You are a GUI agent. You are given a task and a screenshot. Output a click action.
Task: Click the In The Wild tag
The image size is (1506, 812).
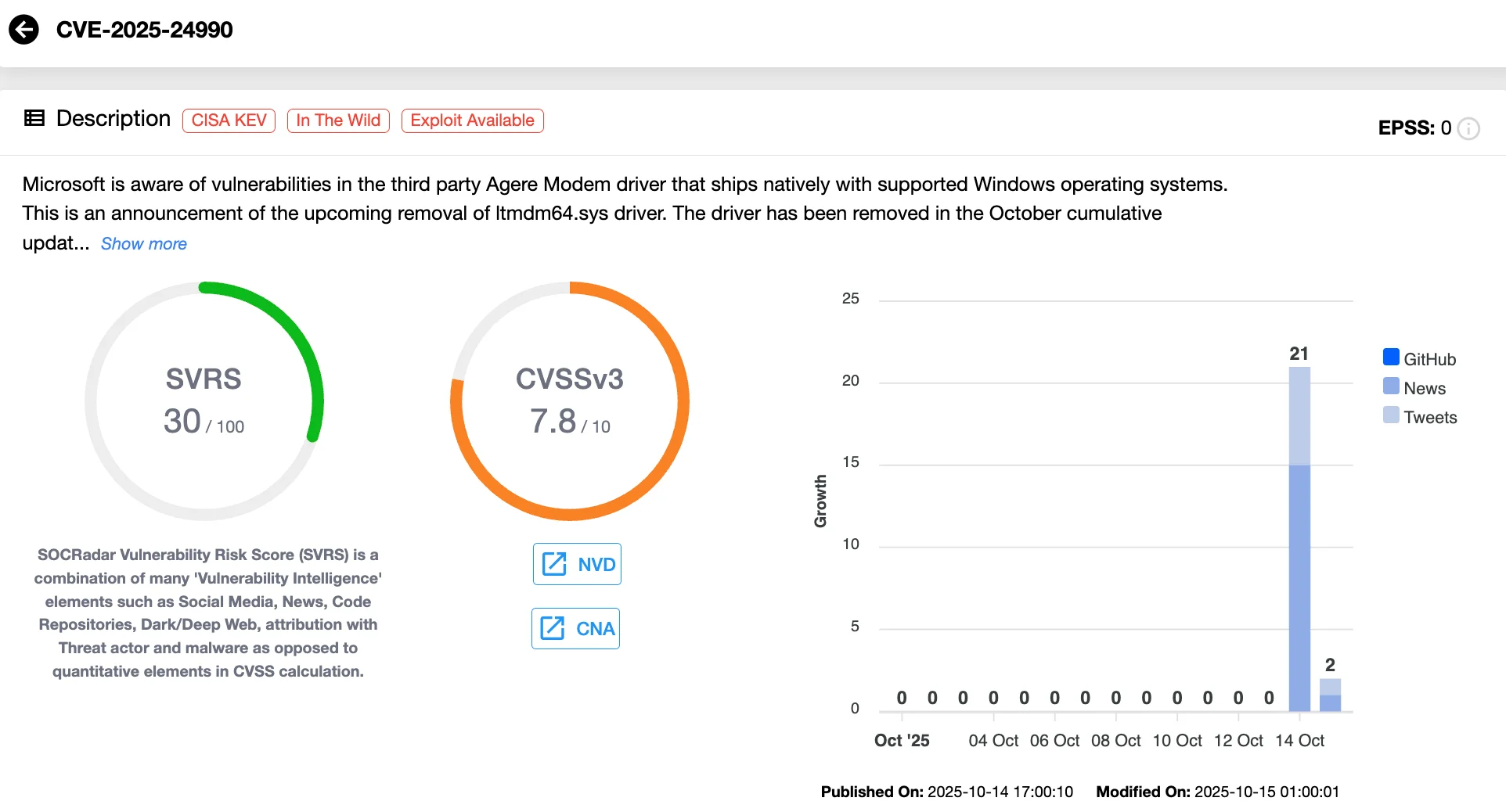[x=338, y=120]
